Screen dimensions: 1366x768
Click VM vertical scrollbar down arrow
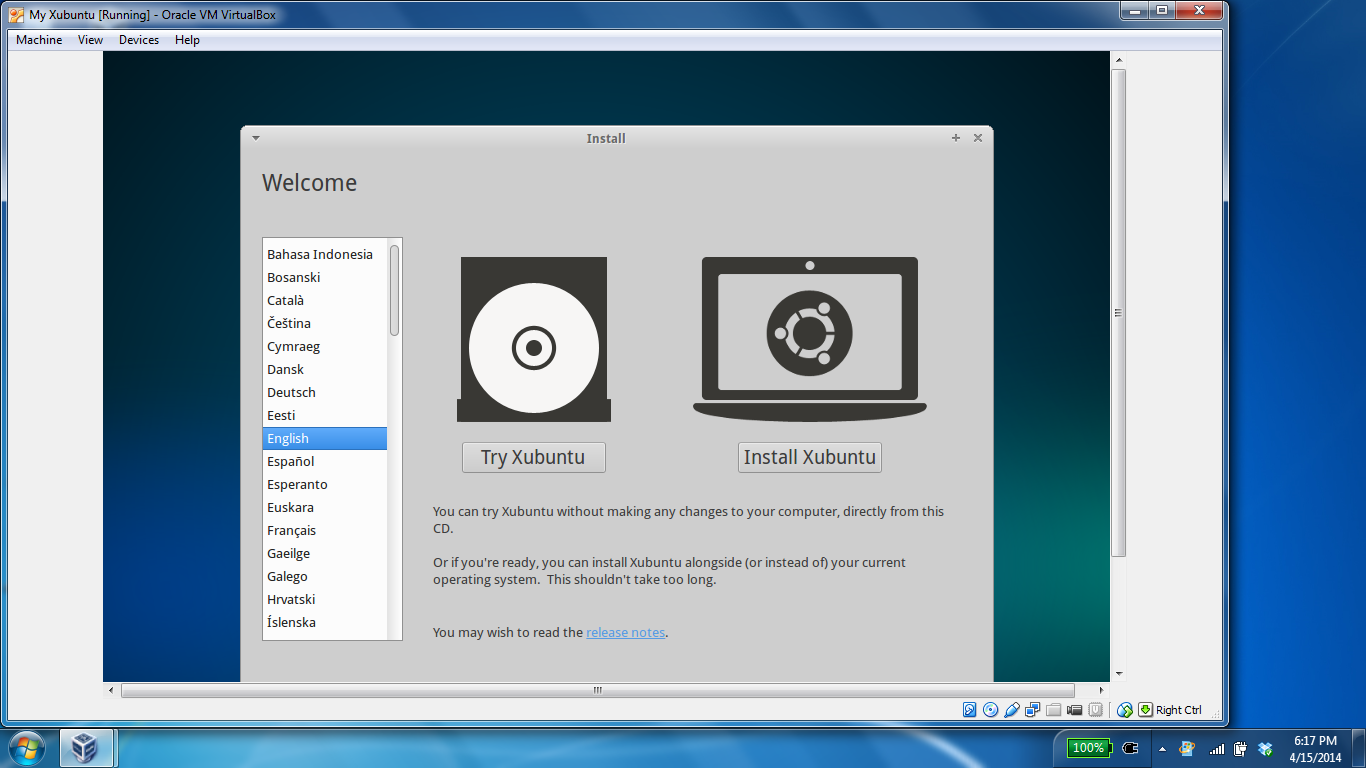coord(1119,674)
